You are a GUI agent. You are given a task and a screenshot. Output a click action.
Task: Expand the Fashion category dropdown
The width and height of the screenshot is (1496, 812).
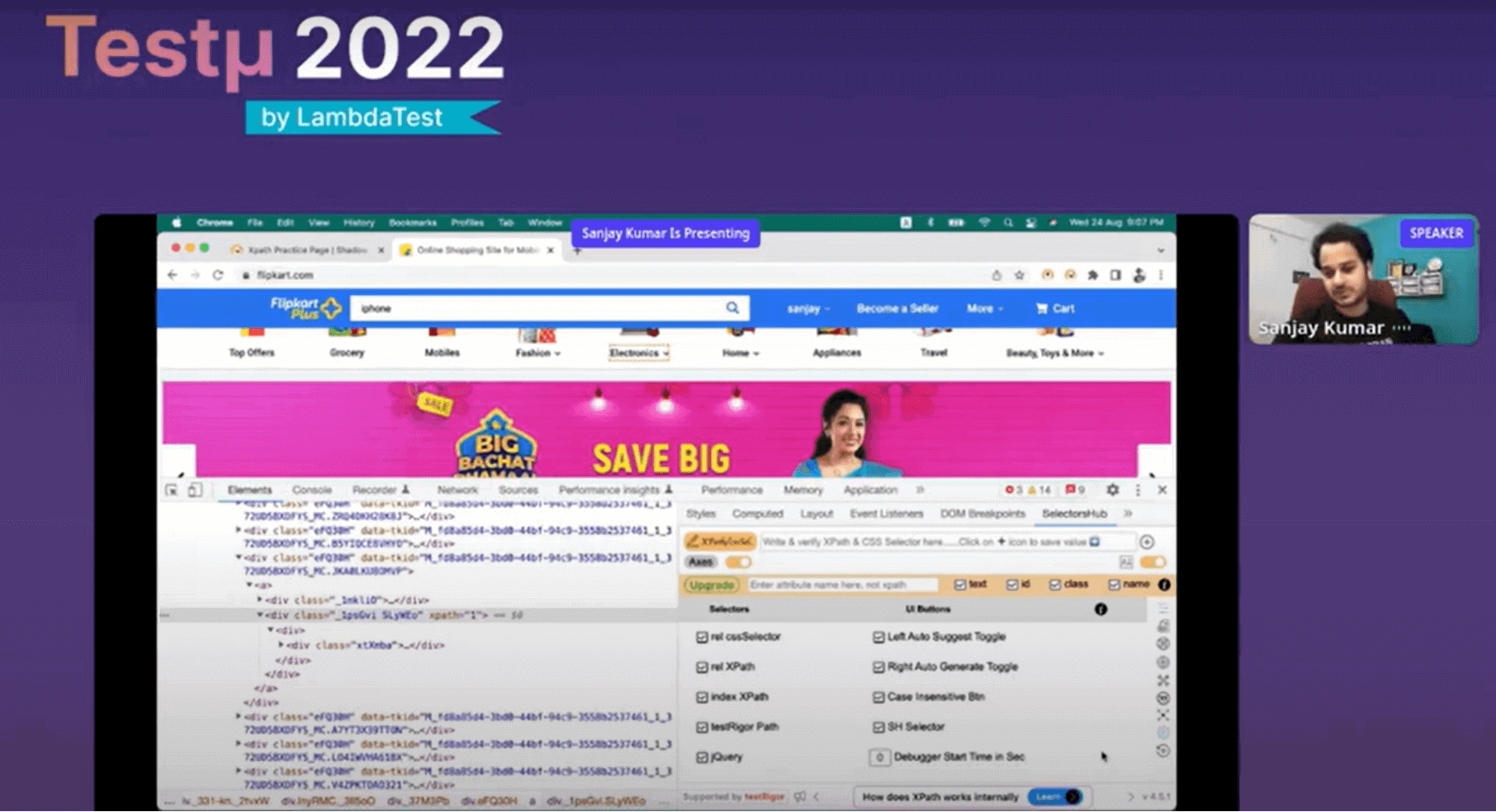(x=537, y=352)
